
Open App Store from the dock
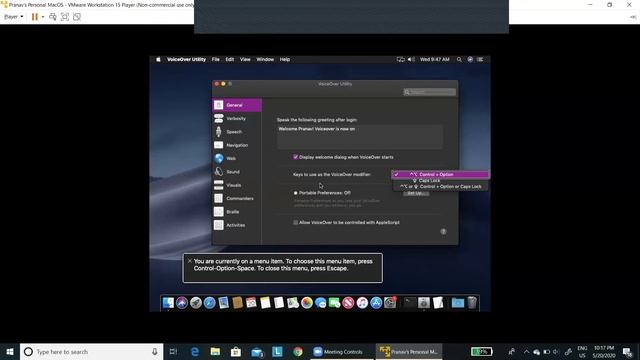click(376, 303)
